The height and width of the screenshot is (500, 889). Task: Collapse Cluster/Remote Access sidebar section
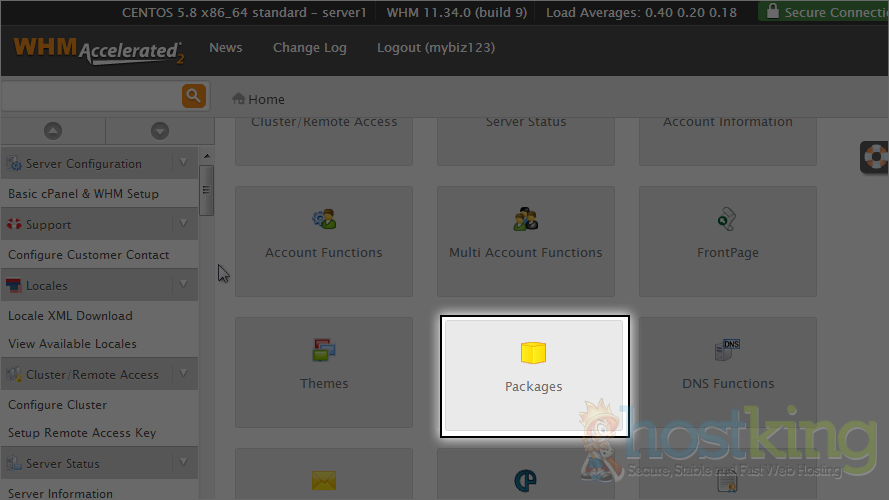pyautogui.click(x=183, y=374)
